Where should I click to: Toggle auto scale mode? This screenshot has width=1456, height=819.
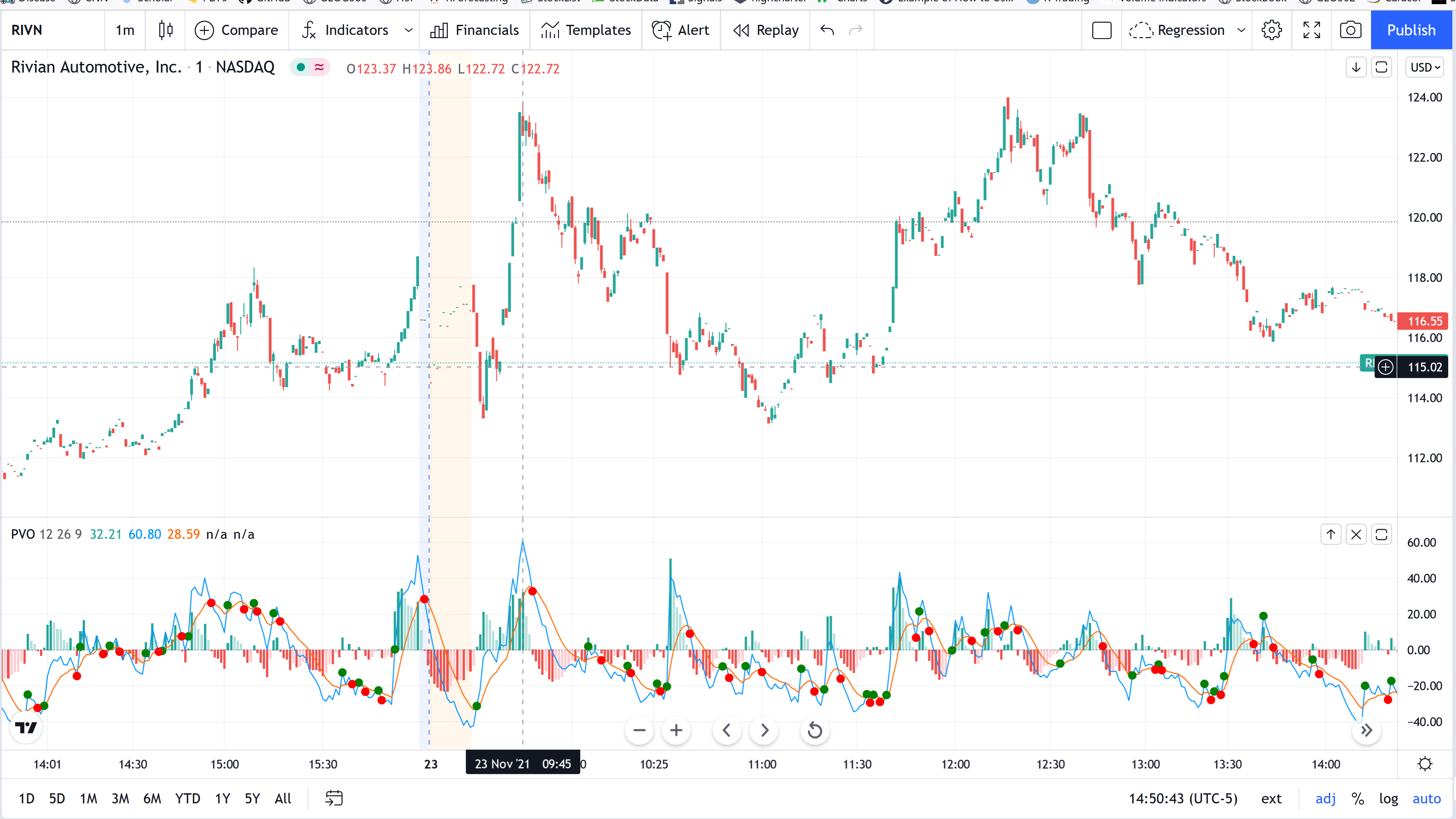tap(1426, 798)
